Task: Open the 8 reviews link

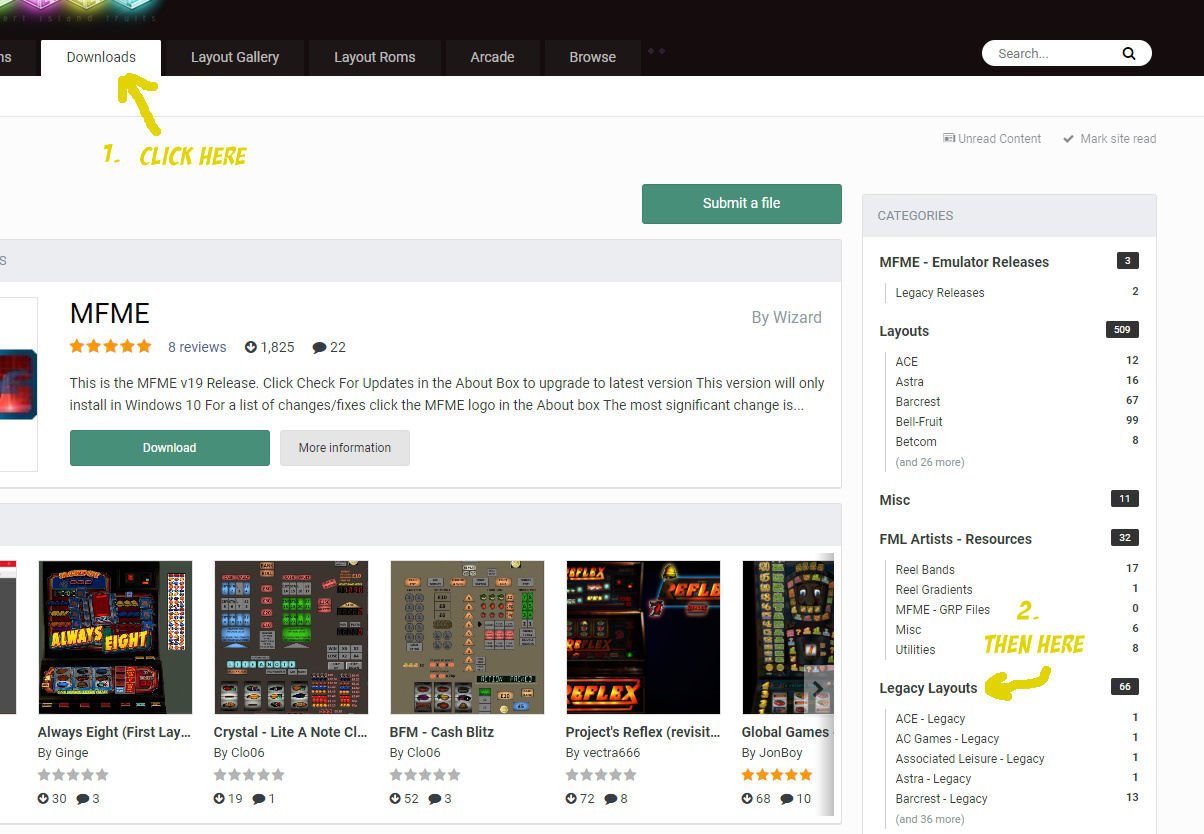Action: [197, 347]
